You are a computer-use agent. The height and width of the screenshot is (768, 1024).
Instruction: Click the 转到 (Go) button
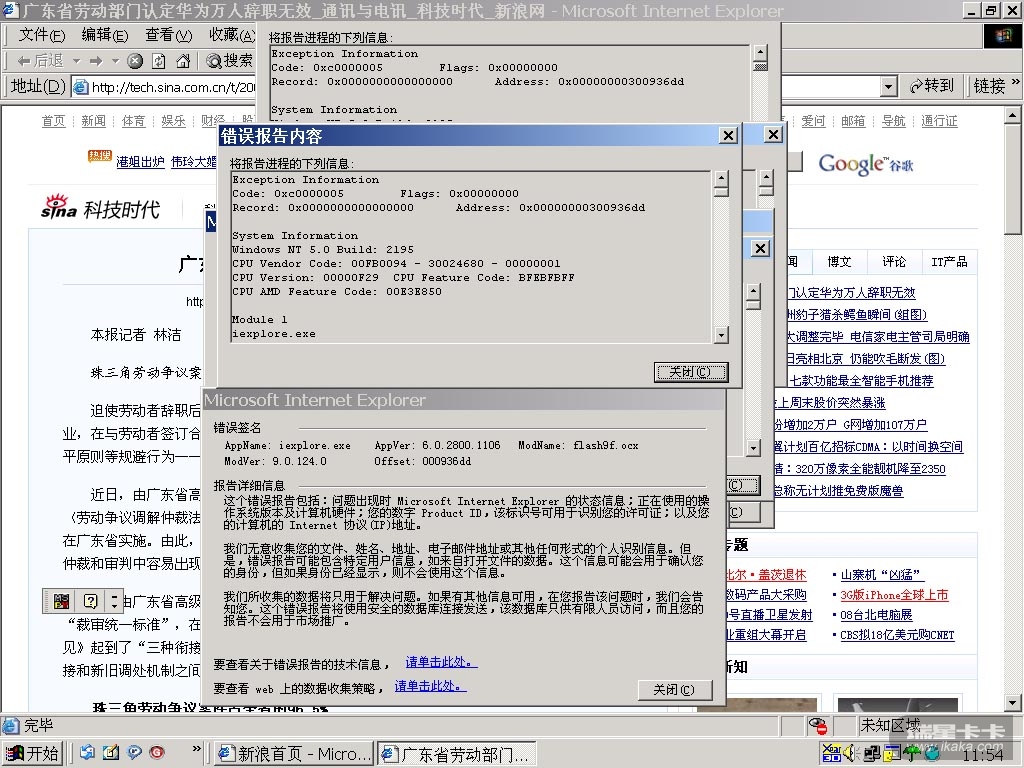(x=932, y=86)
